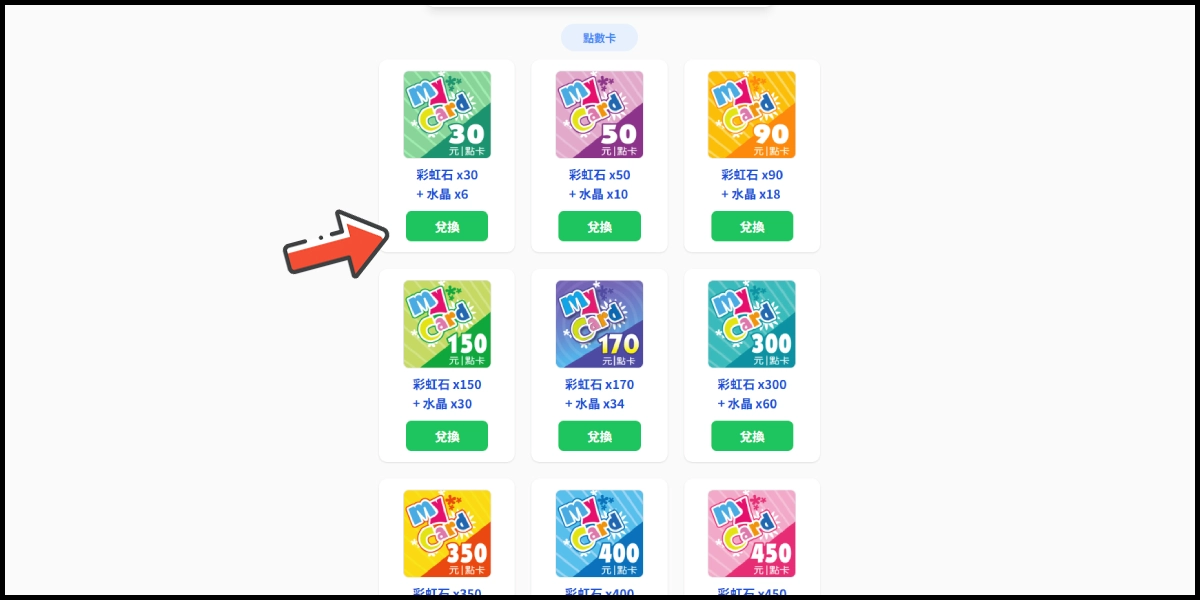
Task: Click the 水晶 x60 bonus text
Action: pyautogui.click(x=747, y=404)
